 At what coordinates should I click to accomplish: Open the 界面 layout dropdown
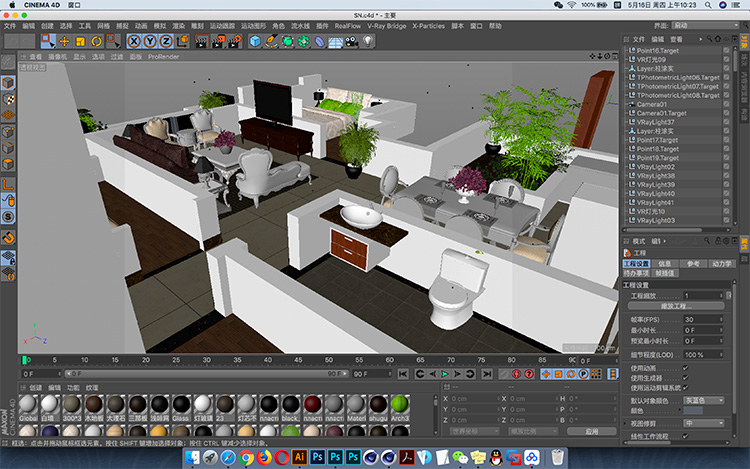[705, 25]
